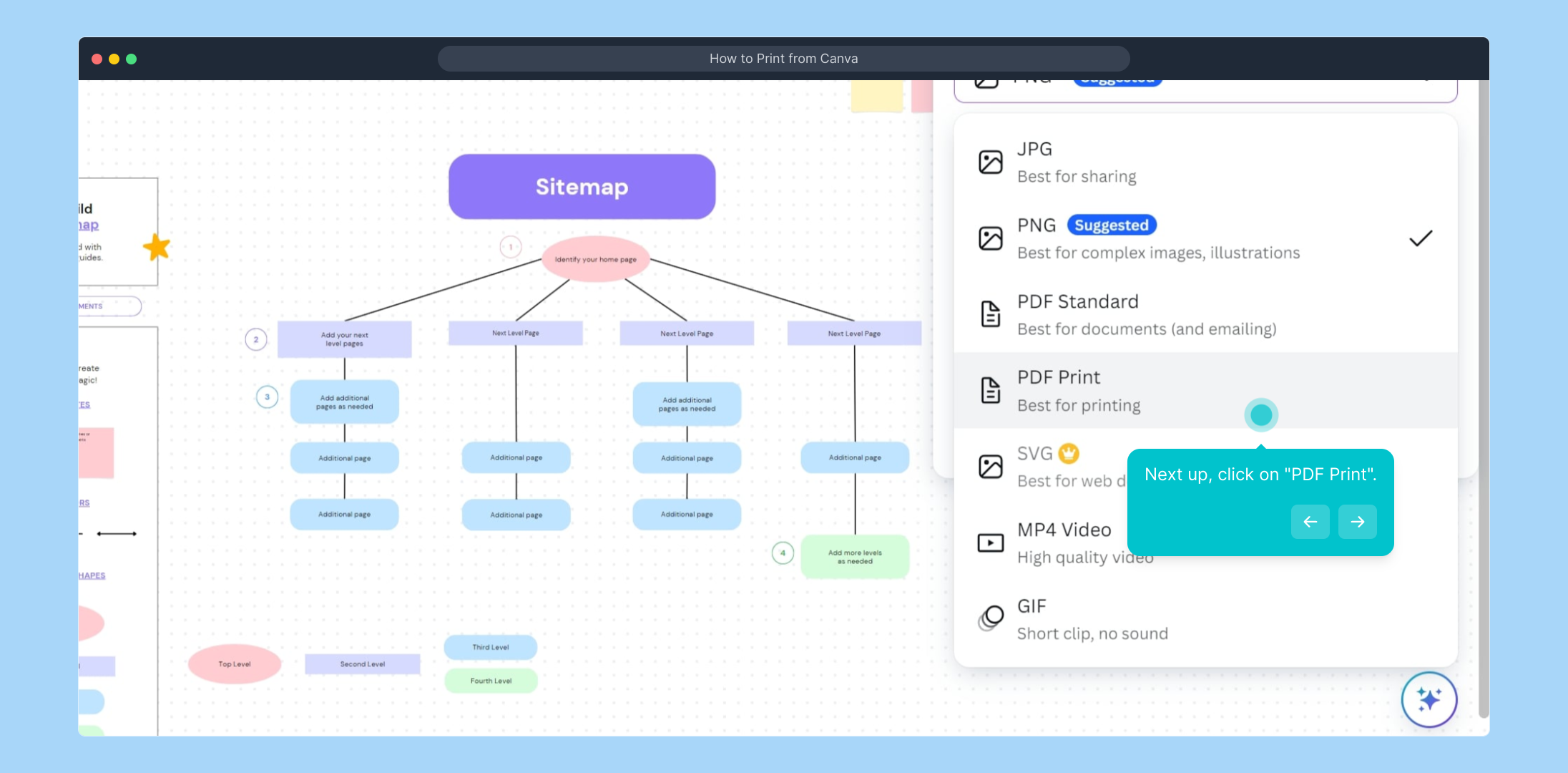Viewport: 1568px width, 773px height.
Task: Open the magic sparkle assistant button
Action: (x=1429, y=699)
